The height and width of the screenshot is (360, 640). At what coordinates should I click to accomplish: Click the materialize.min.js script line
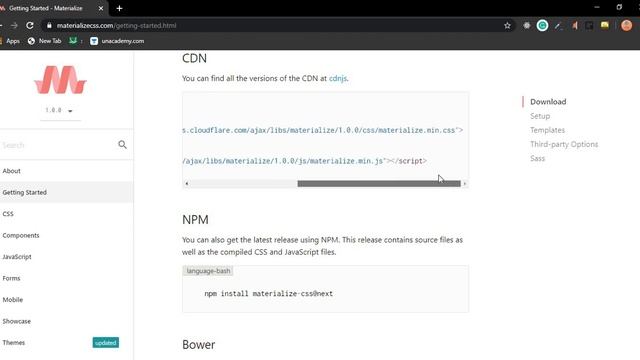304,161
